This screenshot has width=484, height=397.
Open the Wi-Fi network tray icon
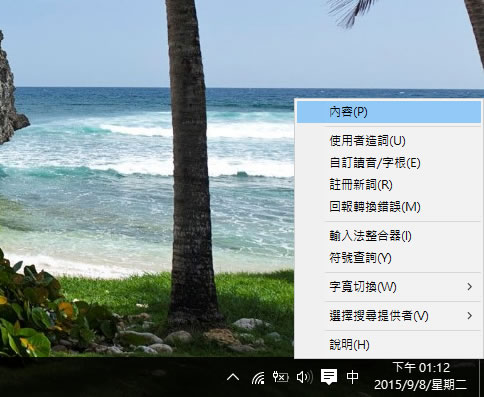(x=258, y=378)
